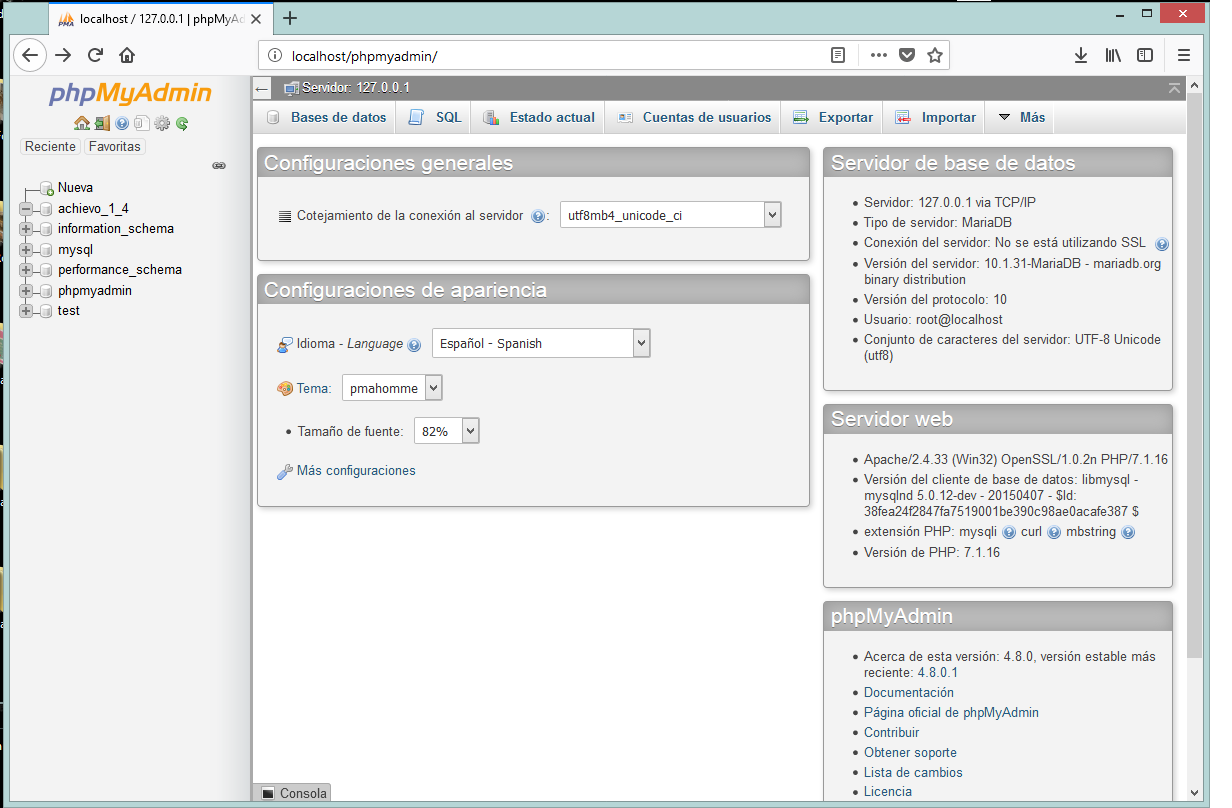
Task: Open navigation panel settings gear icon
Action: pyautogui.click(x=162, y=124)
